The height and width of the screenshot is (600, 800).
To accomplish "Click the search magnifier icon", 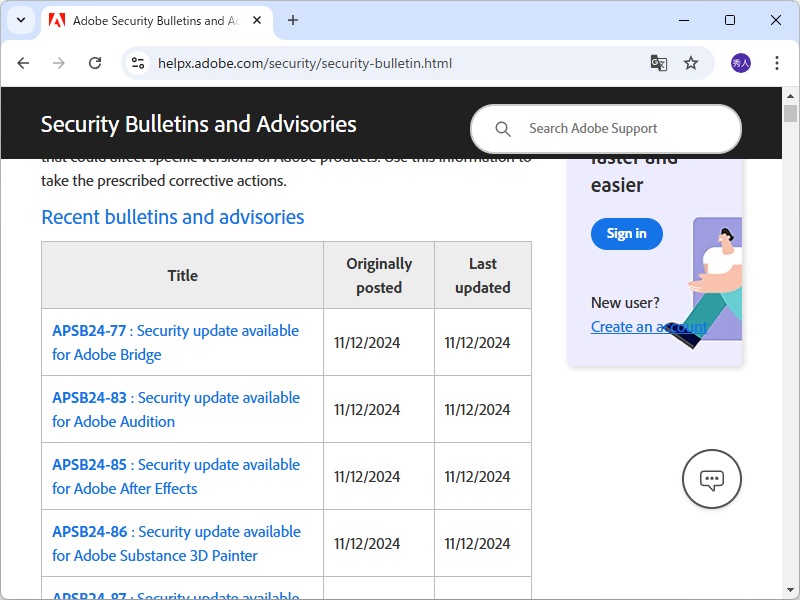I will tap(504, 129).
